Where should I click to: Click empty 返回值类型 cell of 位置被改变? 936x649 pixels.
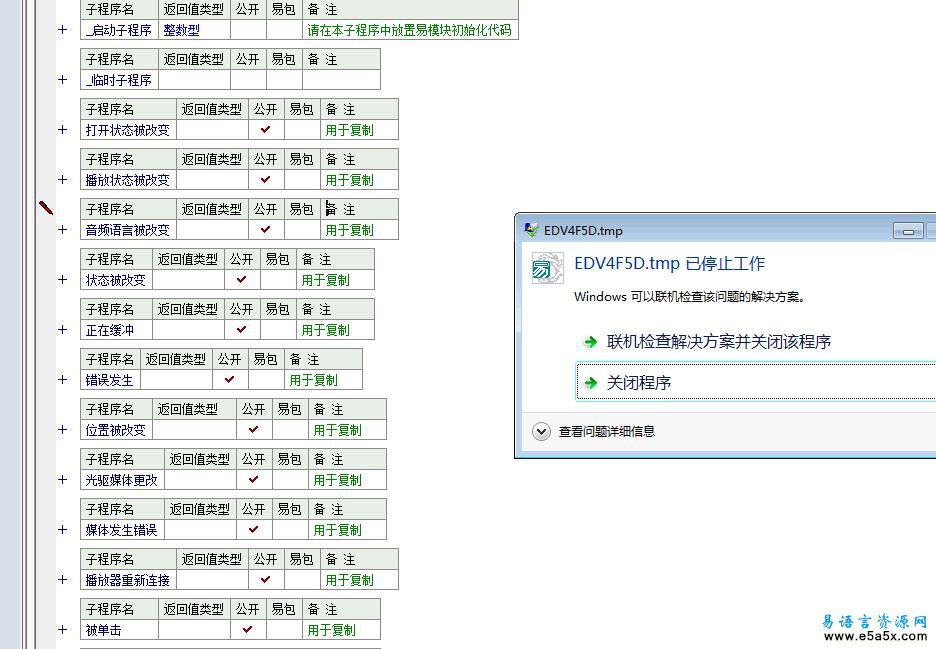click(x=195, y=430)
